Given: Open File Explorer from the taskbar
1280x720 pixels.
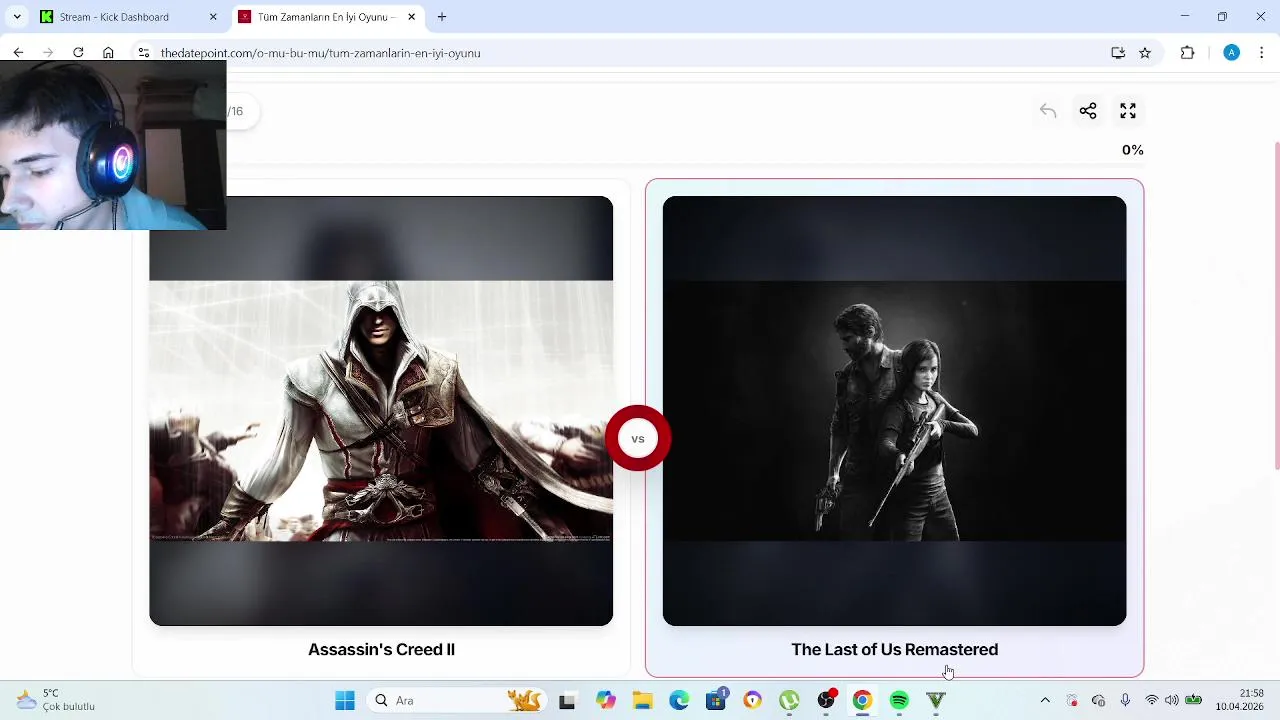Looking at the screenshot, I should point(642,701).
